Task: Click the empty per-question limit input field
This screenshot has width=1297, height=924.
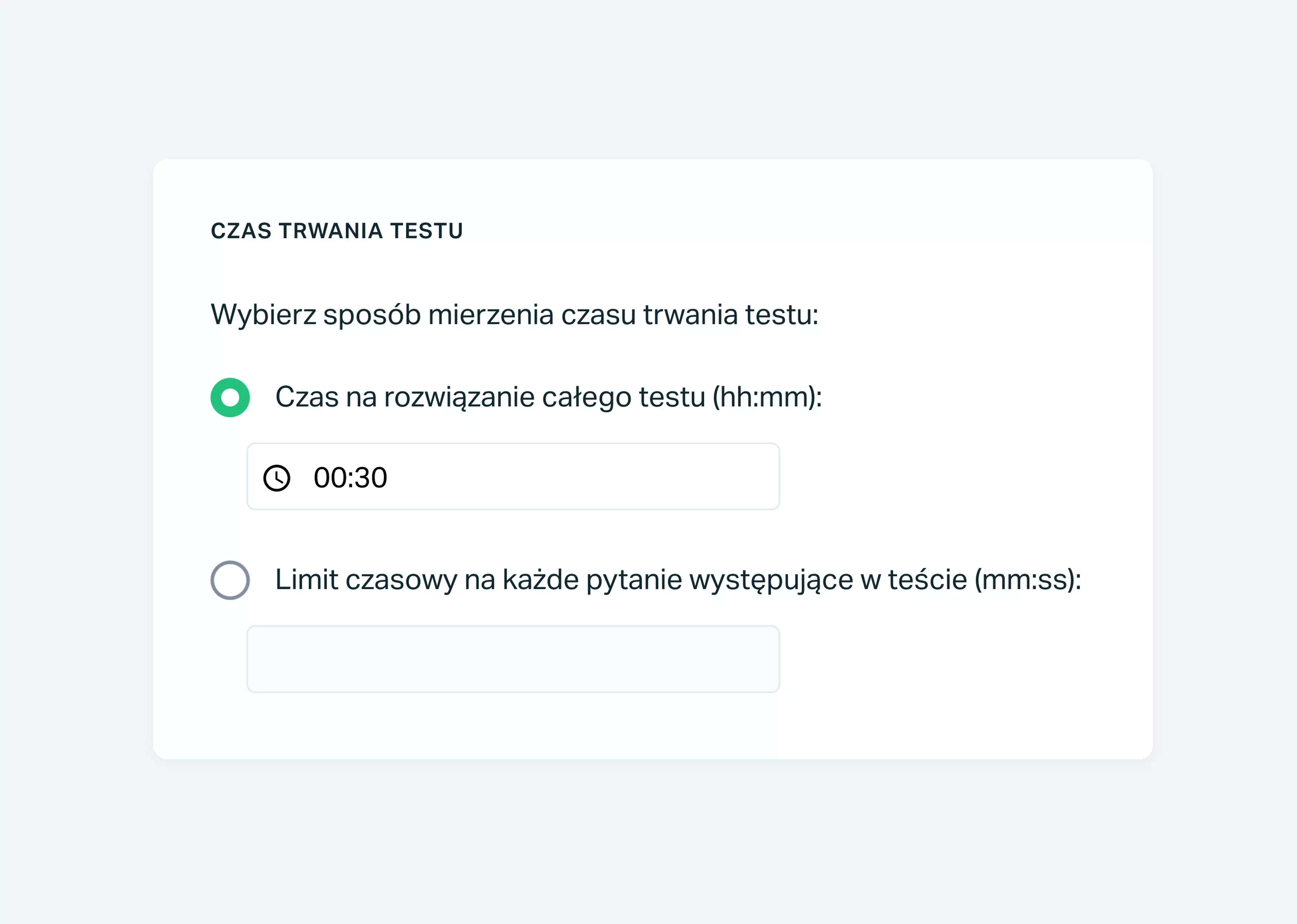Action: click(x=513, y=659)
